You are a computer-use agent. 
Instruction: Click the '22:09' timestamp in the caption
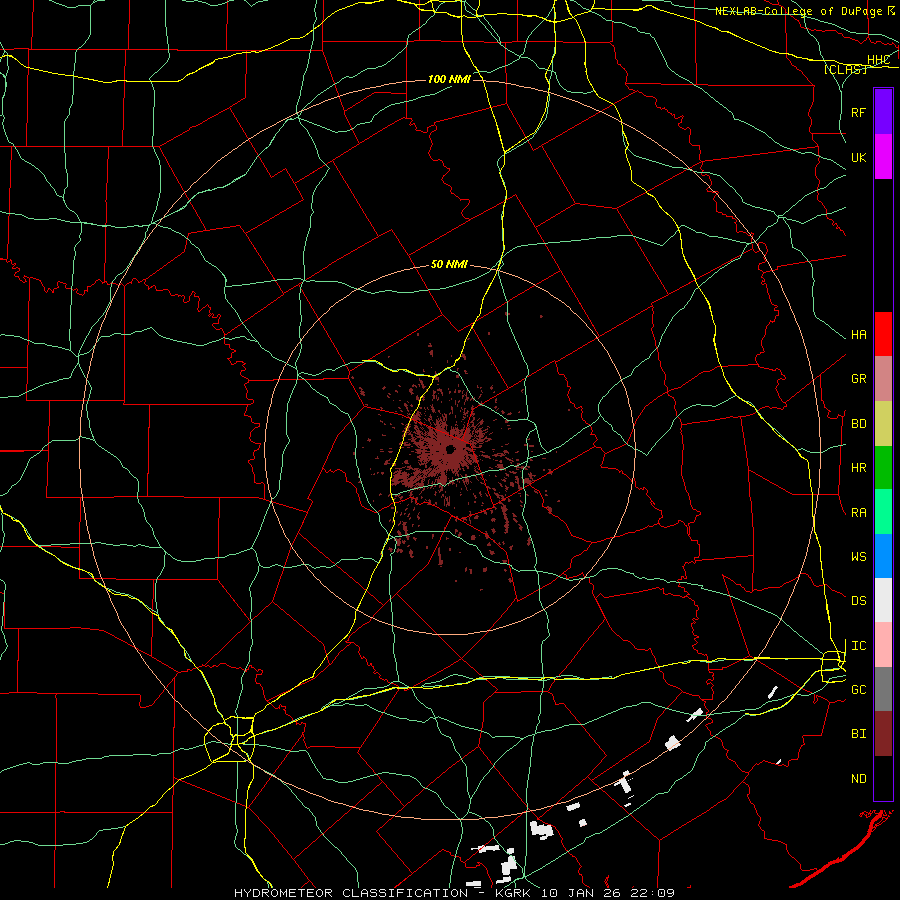point(651,893)
